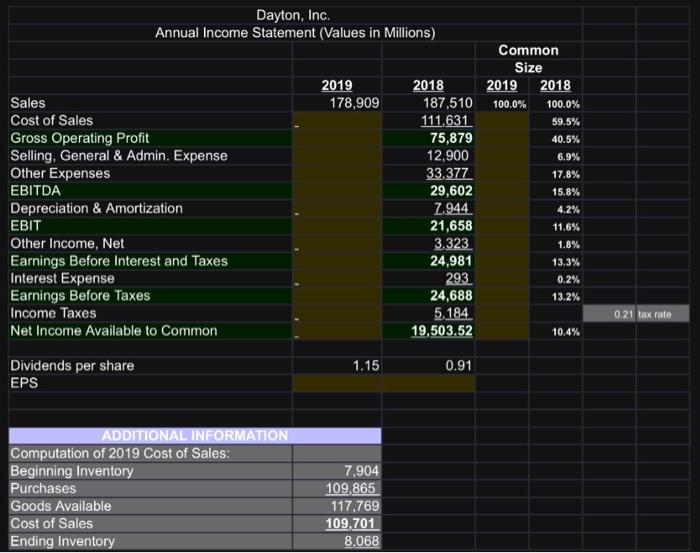Click the 'EBIT' row label
The width and height of the screenshot is (700, 553).
coord(26,226)
